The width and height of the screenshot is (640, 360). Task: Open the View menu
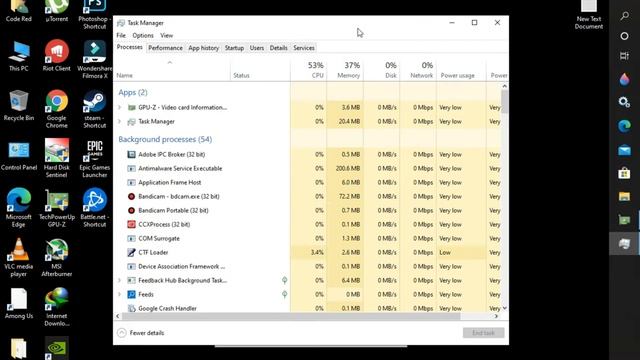click(167, 36)
